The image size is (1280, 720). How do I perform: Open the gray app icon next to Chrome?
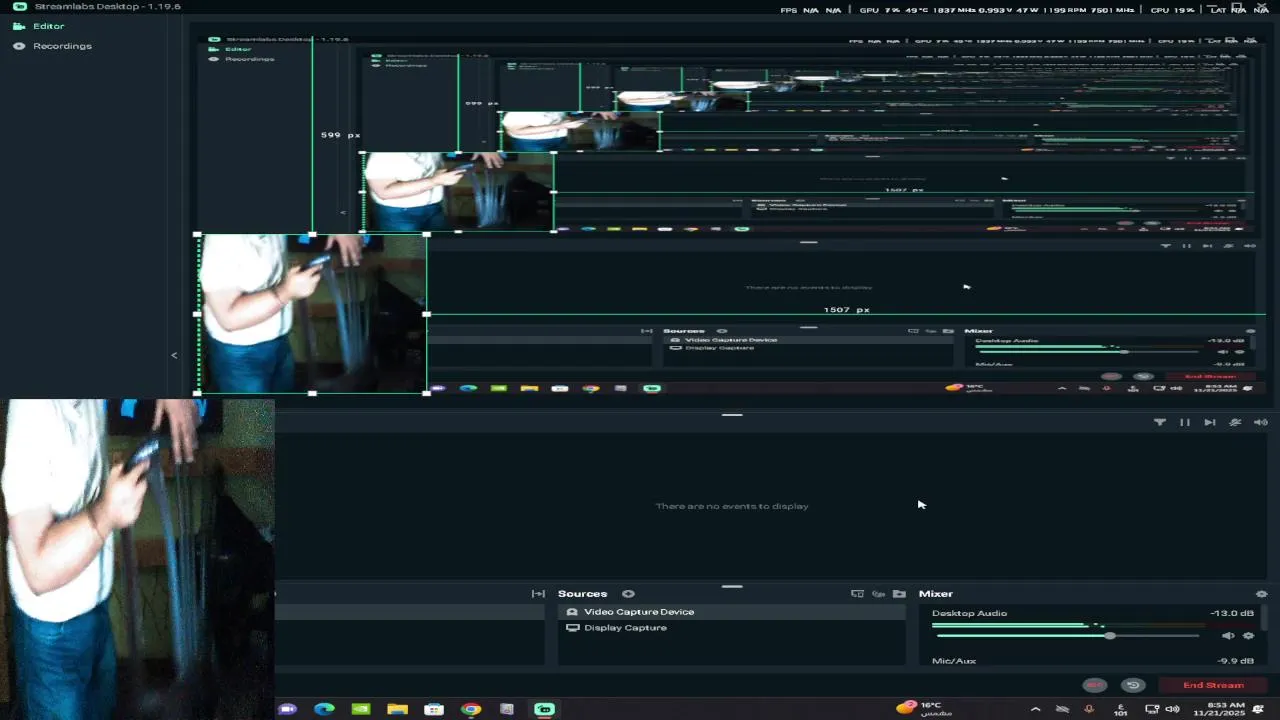click(507, 709)
